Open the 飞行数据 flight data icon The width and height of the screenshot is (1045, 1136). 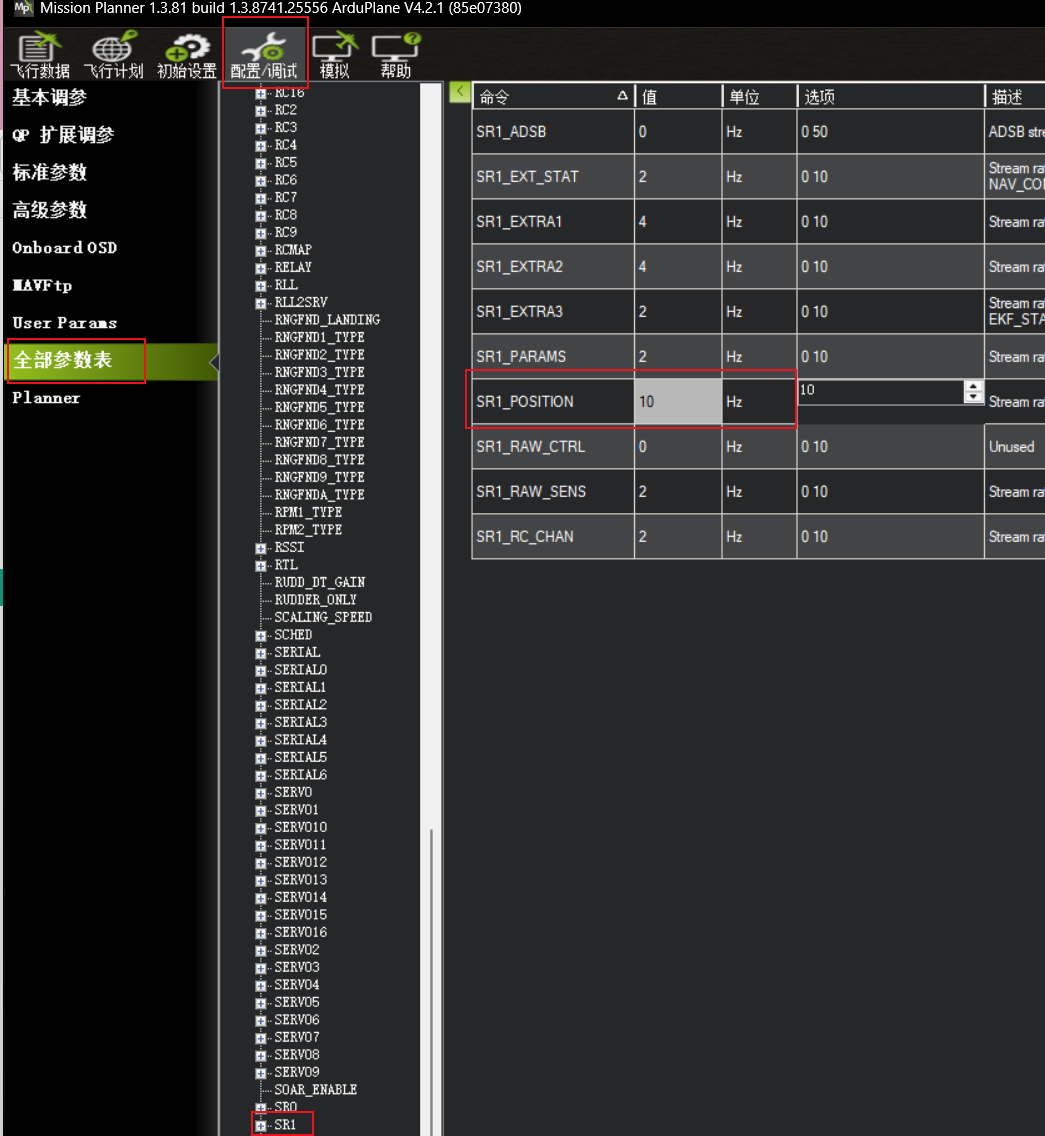click(40, 55)
